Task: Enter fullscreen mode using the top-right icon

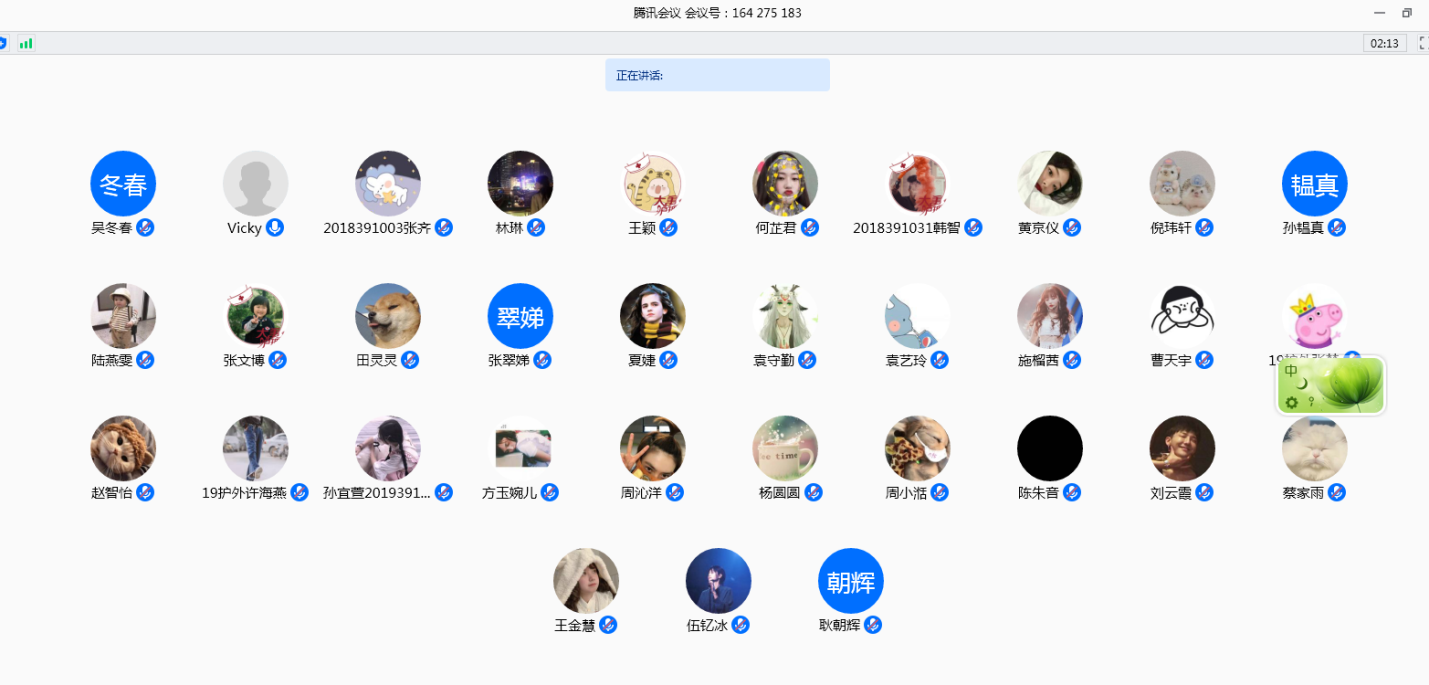Action: click(1423, 43)
